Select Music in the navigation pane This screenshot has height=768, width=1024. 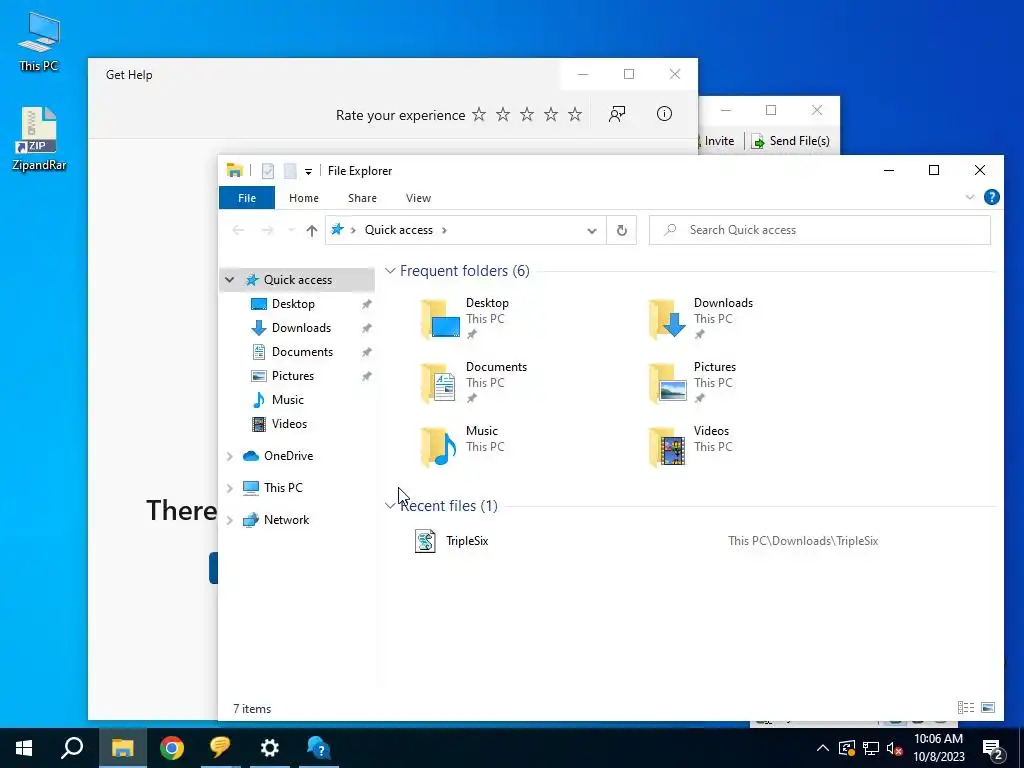(287, 400)
